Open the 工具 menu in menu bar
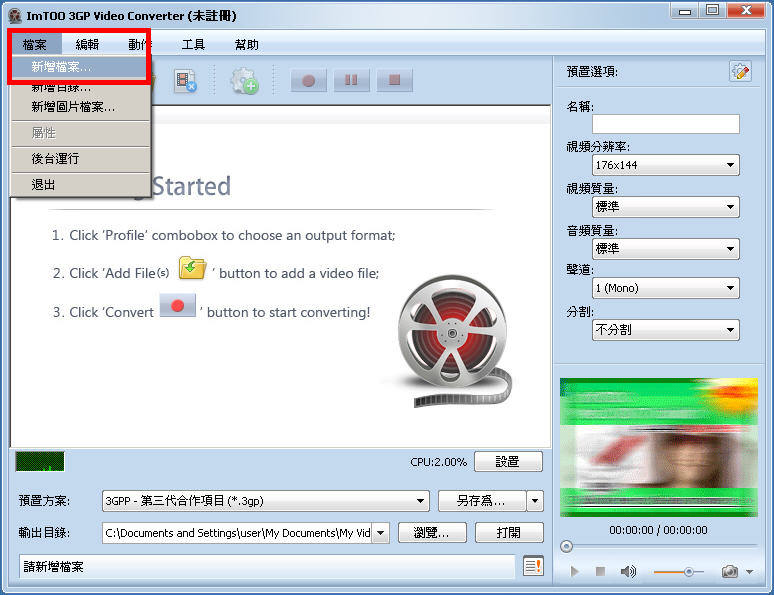The image size is (774, 595). [x=193, y=44]
